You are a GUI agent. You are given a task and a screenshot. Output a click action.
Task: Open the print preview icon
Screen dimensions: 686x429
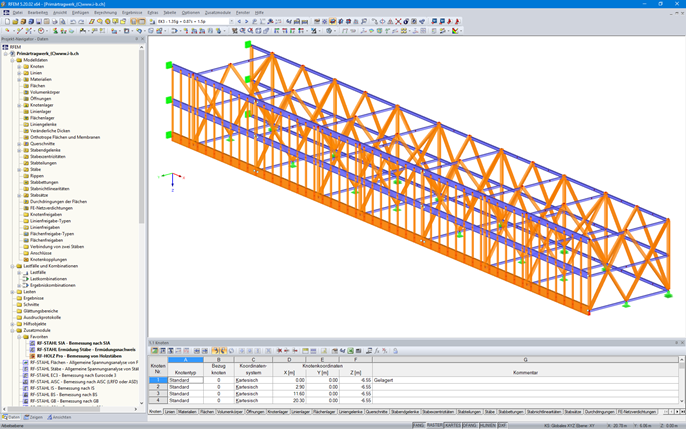(63, 21)
